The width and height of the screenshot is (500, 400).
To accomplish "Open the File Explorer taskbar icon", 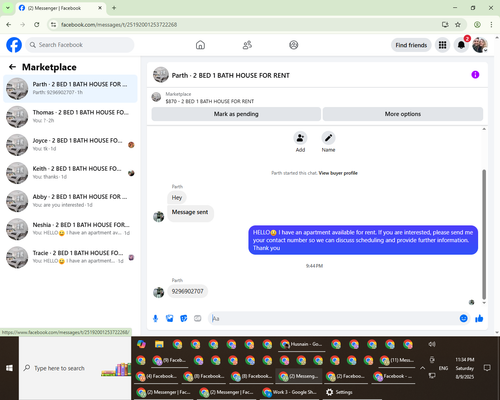I will 159,344.
